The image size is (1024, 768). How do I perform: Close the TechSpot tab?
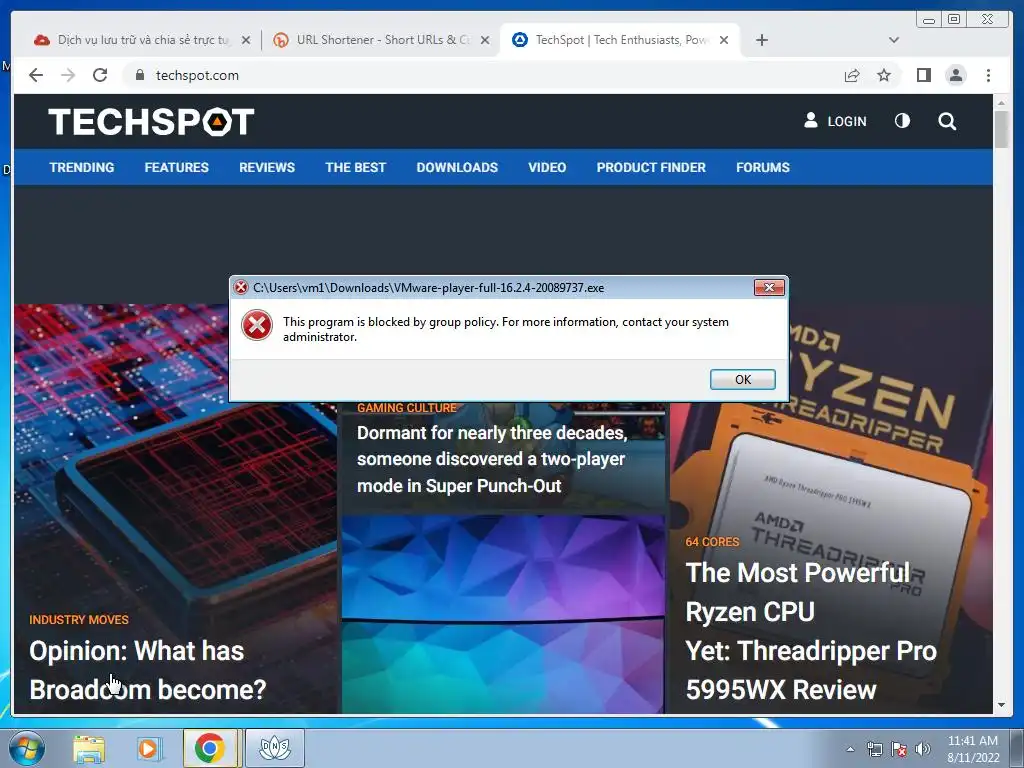click(724, 40)
